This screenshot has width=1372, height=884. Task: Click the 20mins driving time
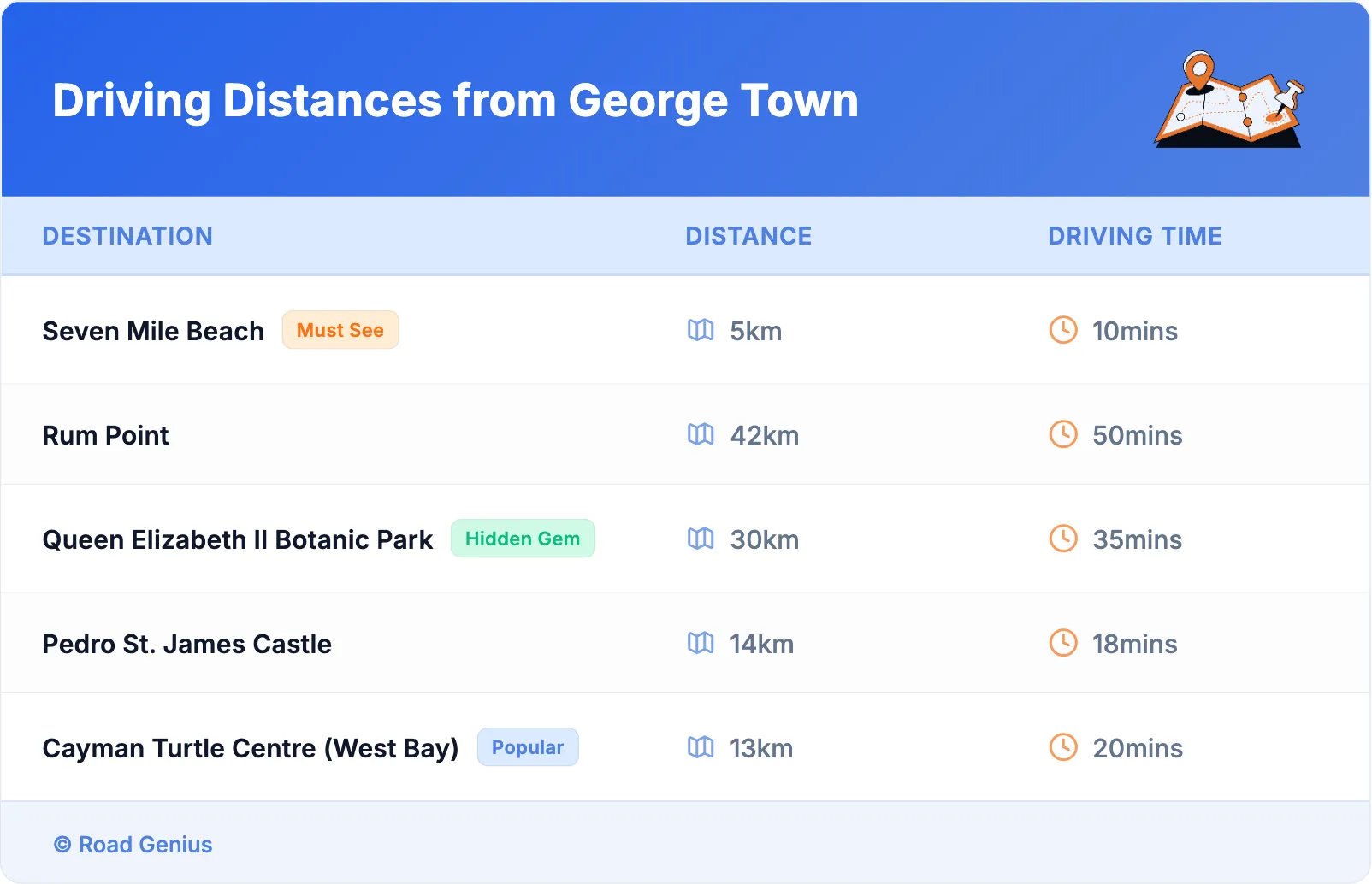(1138, 748)
